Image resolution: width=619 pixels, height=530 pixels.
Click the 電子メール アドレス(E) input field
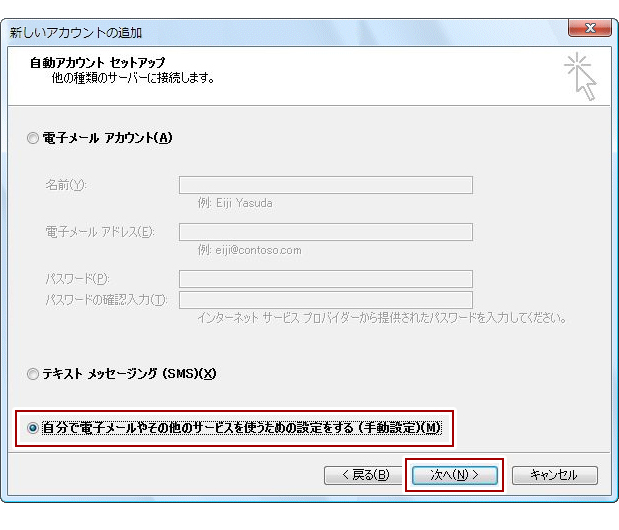[x=326, y=232]
